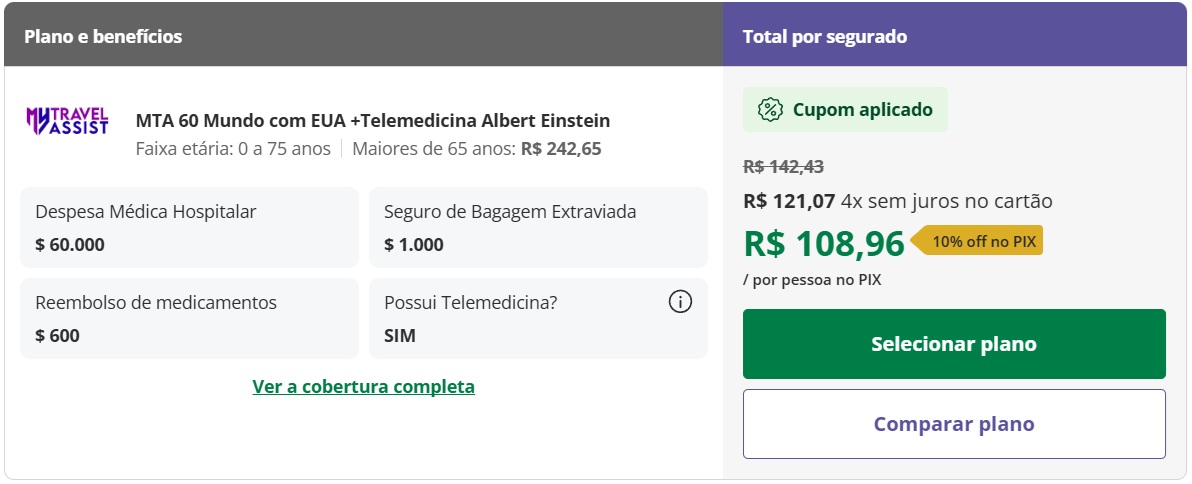This screenshot has height=484, width=1192.
Task: Select the Seguro de Bagagem Extraviada card
Action: pos(538,227)
